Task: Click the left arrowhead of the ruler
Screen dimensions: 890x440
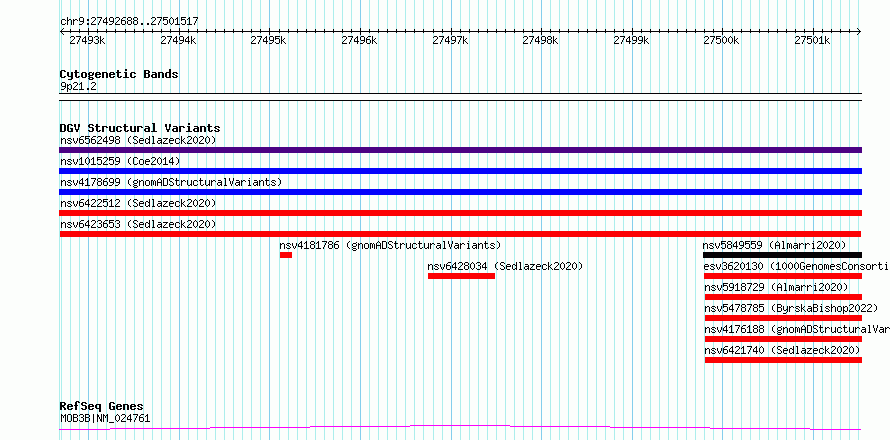Action: click(x=62, y=32)
